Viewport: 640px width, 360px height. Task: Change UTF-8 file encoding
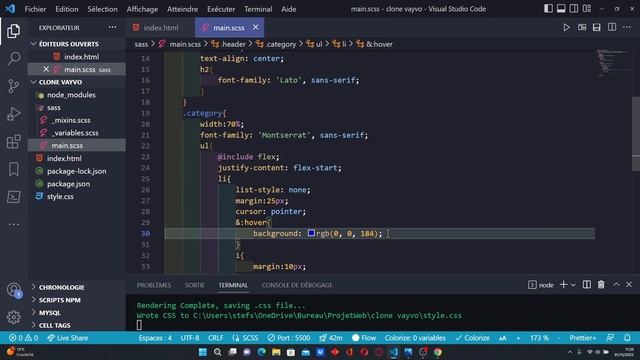click(x=190, y=338)
